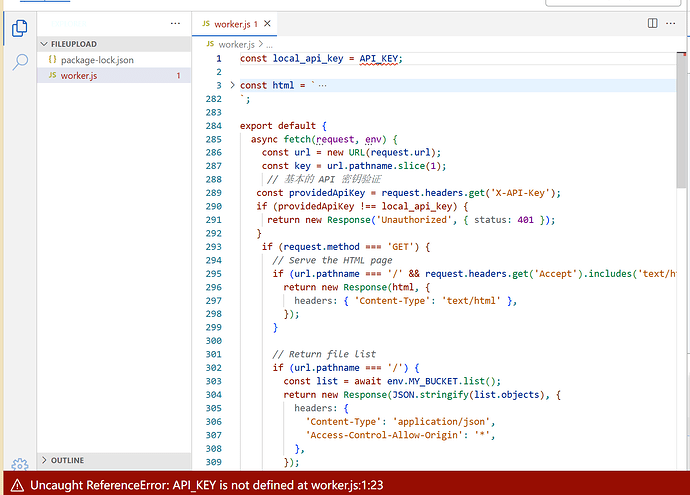Click the editor vertical scrollbar thumb
The height and width of the screenshot is (495, 690).
coord(681,121)
